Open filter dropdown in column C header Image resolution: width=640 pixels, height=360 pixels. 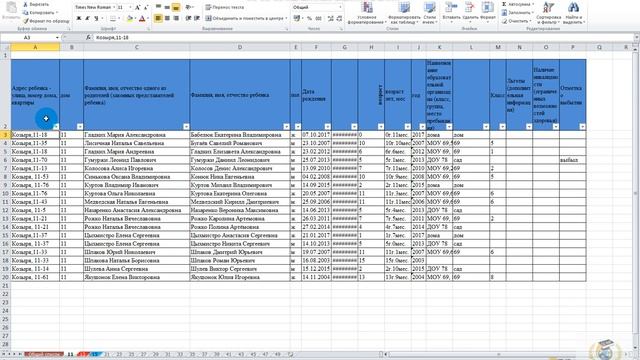(x=186, y=127)
